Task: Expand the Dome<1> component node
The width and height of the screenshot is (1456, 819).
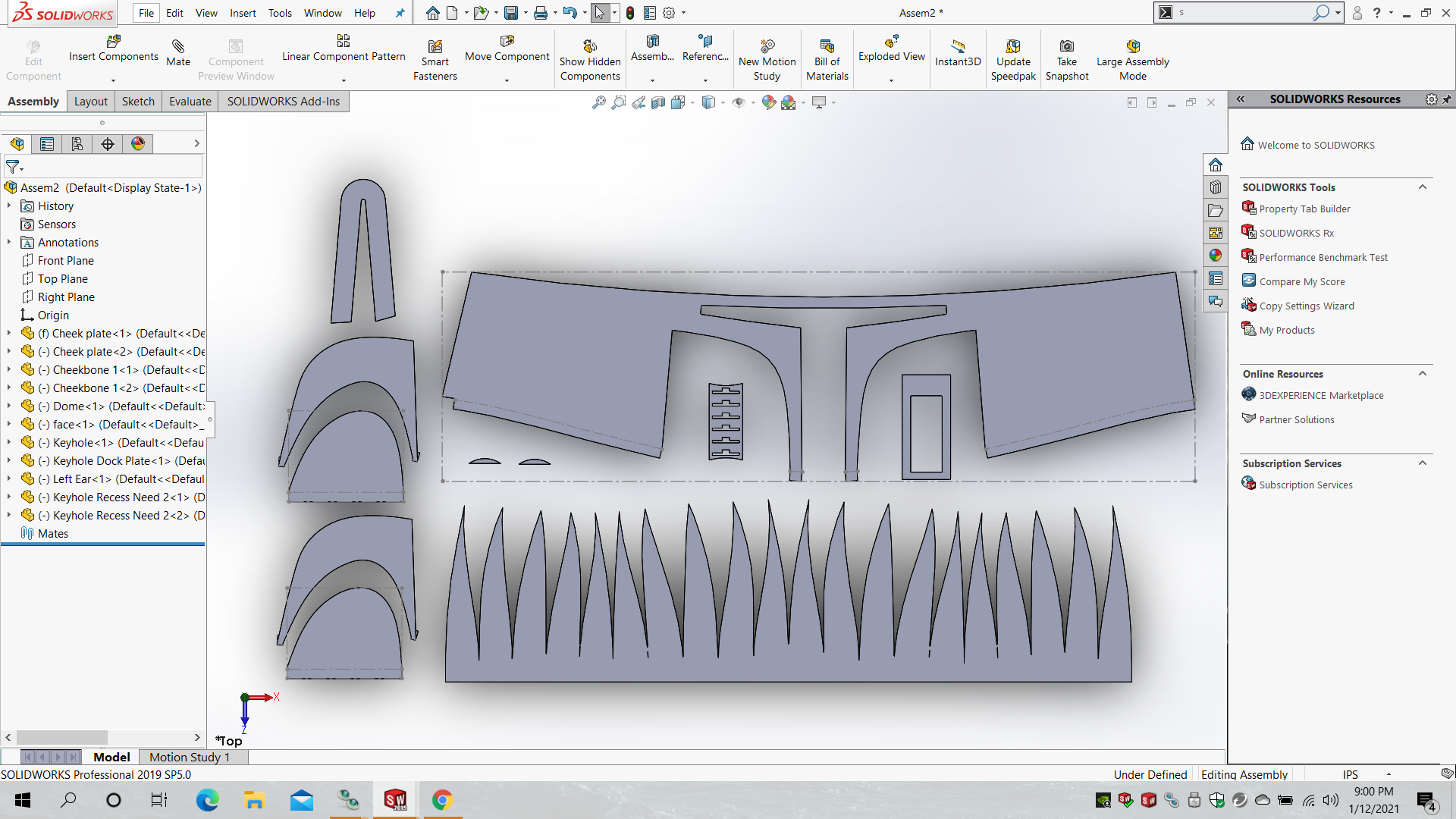Action: (9, 406)
